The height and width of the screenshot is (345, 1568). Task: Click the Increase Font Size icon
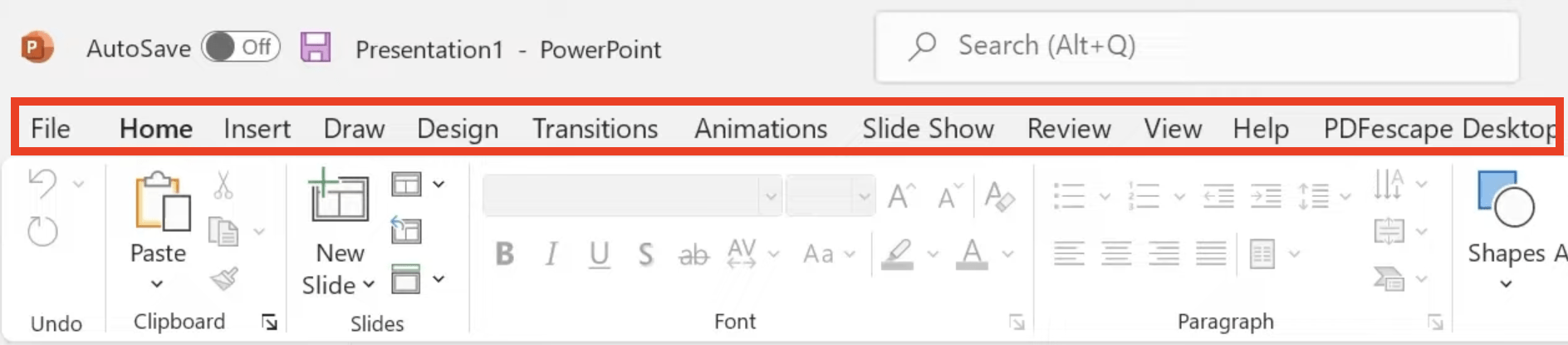coord(901,197)
